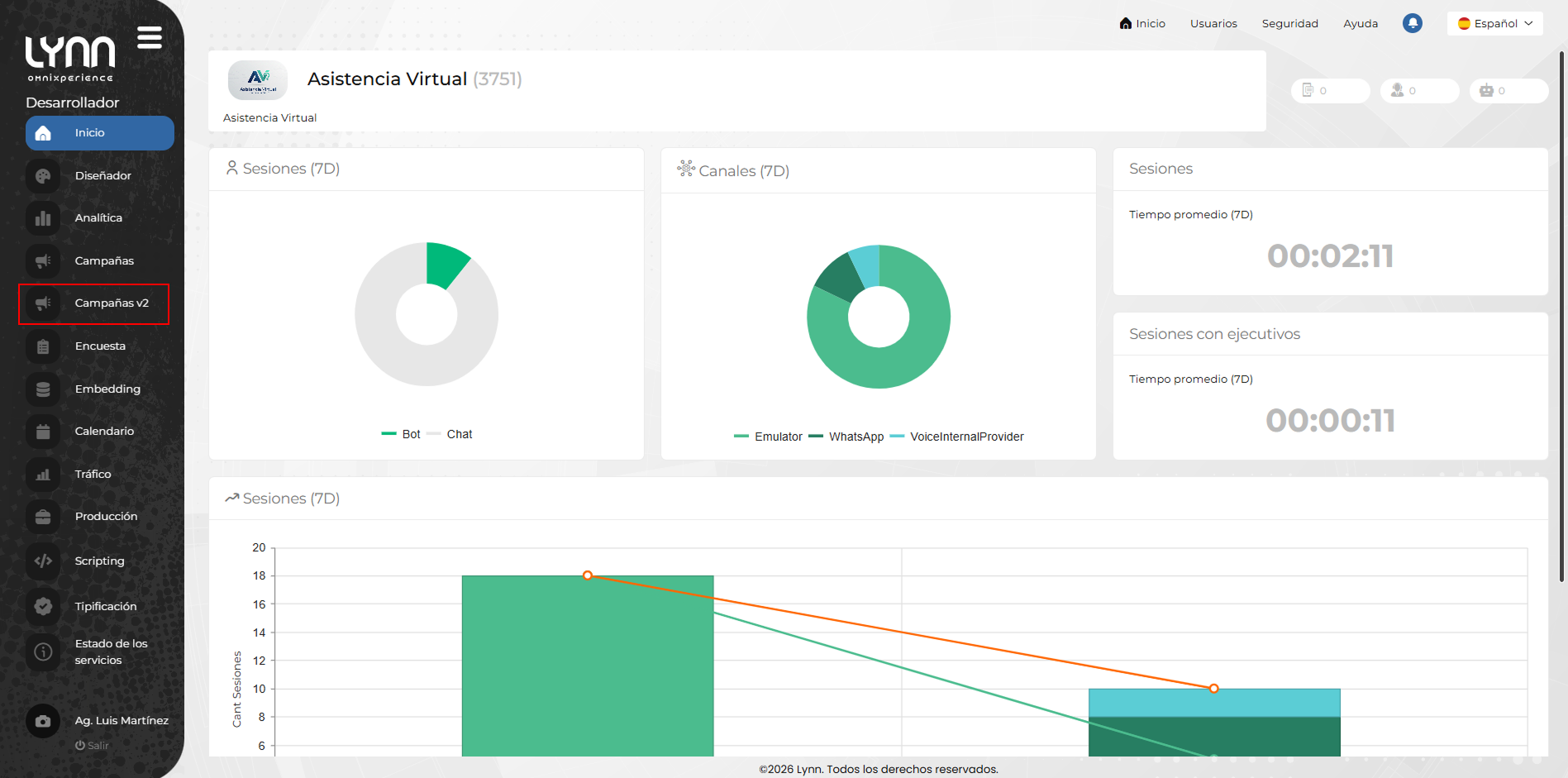Image resolution: width=1568 pixels, height=778 pixels.
Task: Click the 00:02:11 average session time
Action: [x=1331, y=256]
